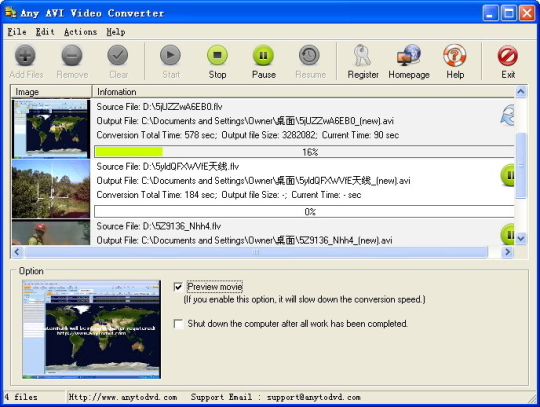The height and width of the screenshot is (407, 540).
Task: Click the converting arrow icon on the first file row
Action: [x=507, y=115]
